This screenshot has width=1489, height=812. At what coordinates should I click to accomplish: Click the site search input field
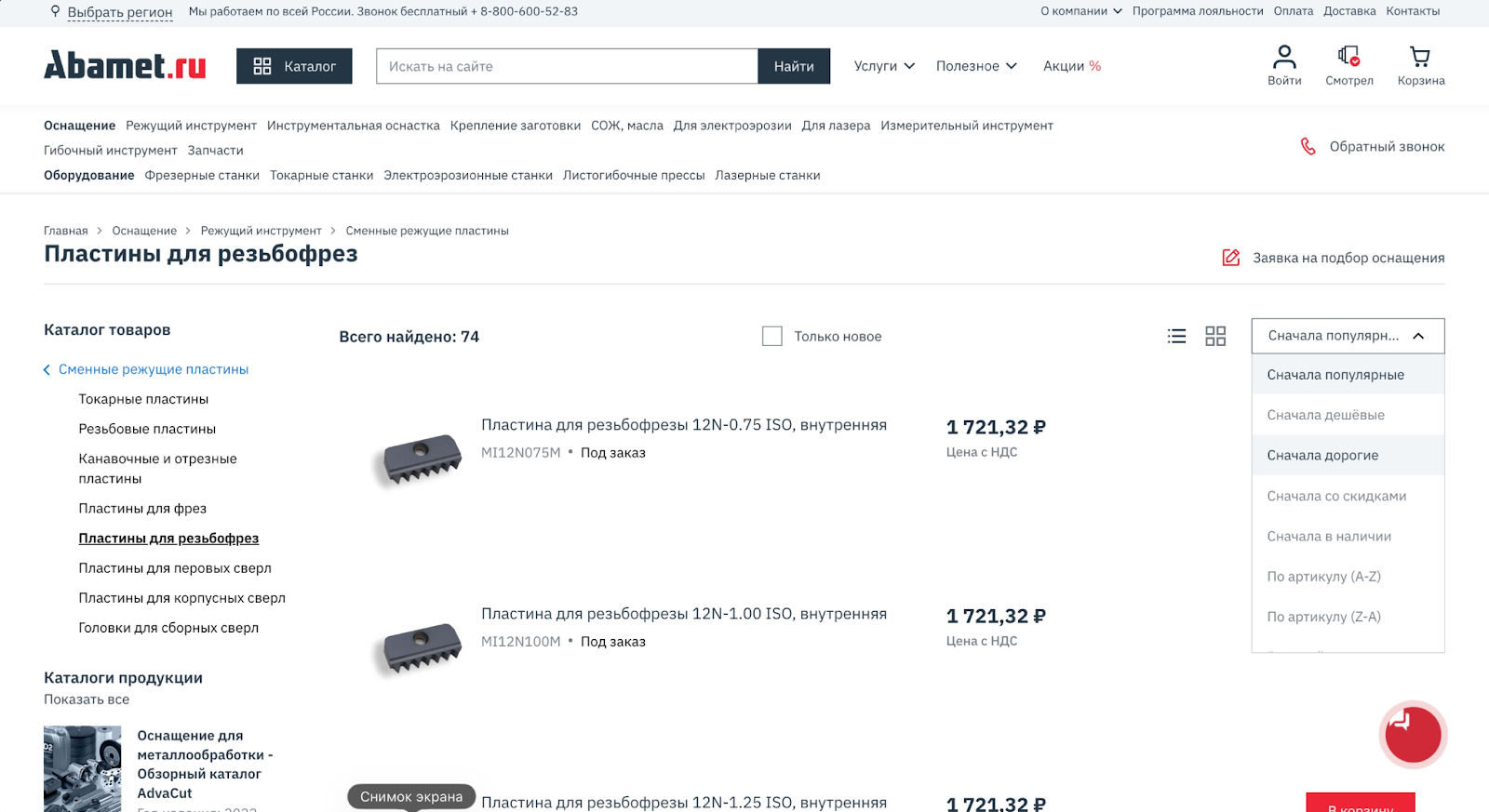567,66
